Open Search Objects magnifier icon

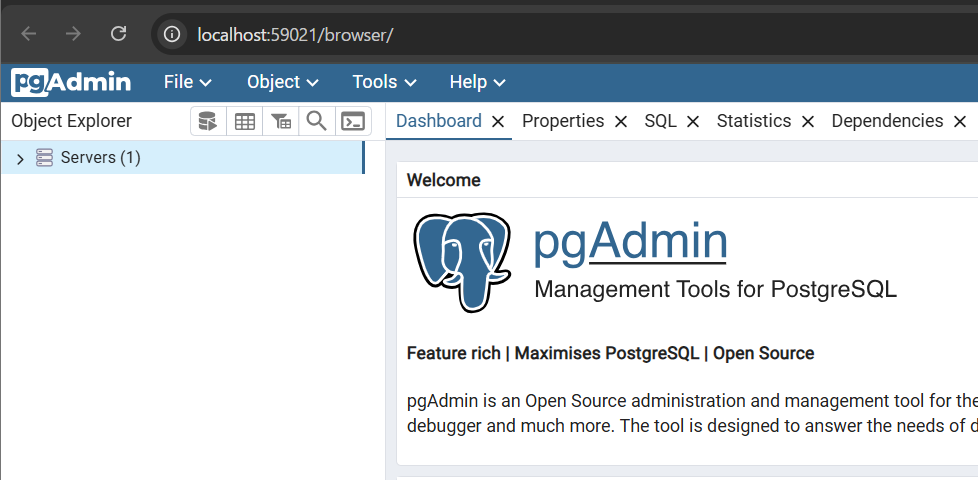click(x=317, y=121)
